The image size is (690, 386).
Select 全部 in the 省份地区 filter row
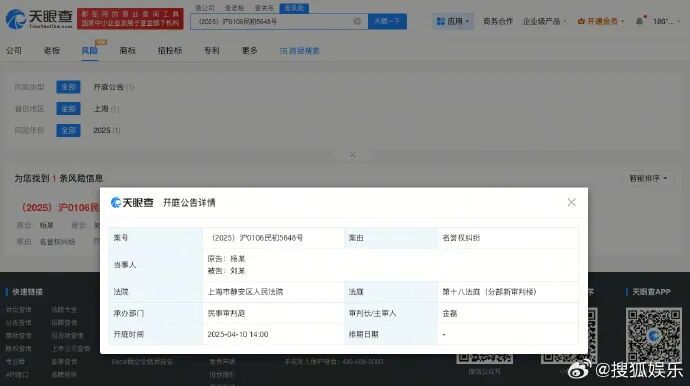[68, 109]
